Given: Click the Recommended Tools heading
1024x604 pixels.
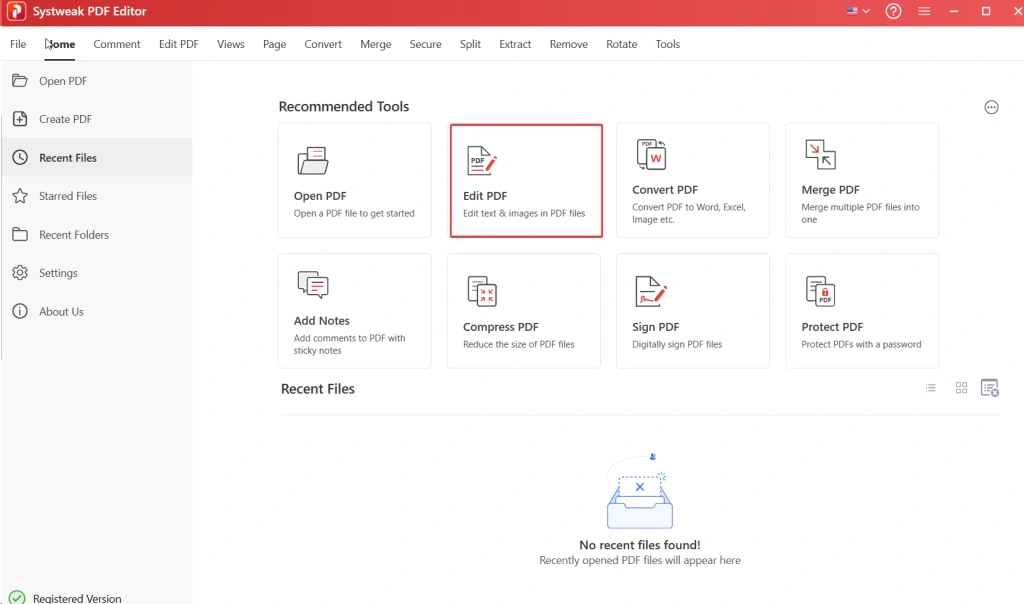Looking at the screenshot, I should (344, 106).
